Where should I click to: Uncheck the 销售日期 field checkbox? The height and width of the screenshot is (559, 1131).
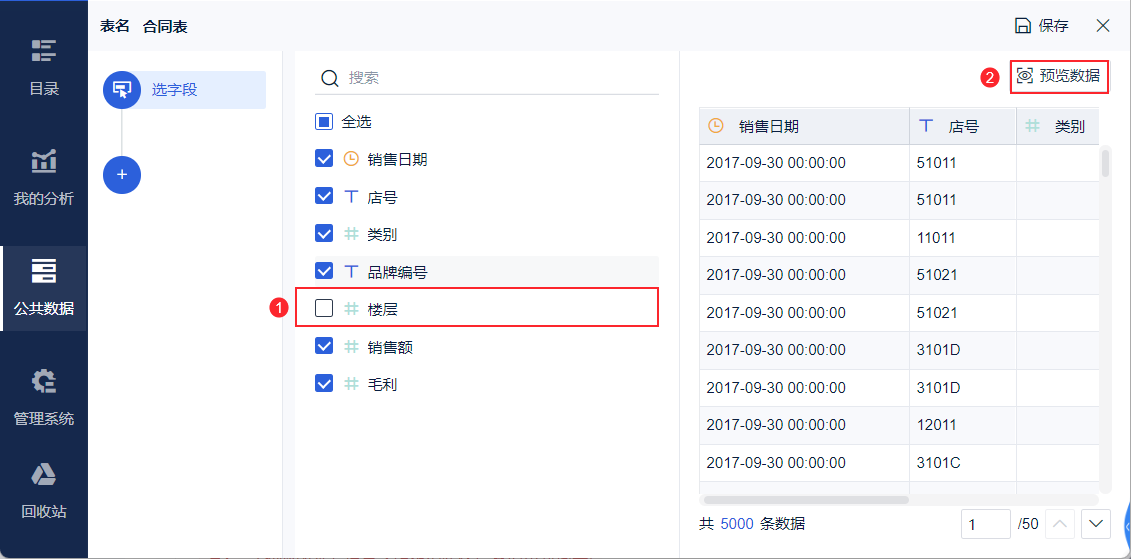coord(324,159)
